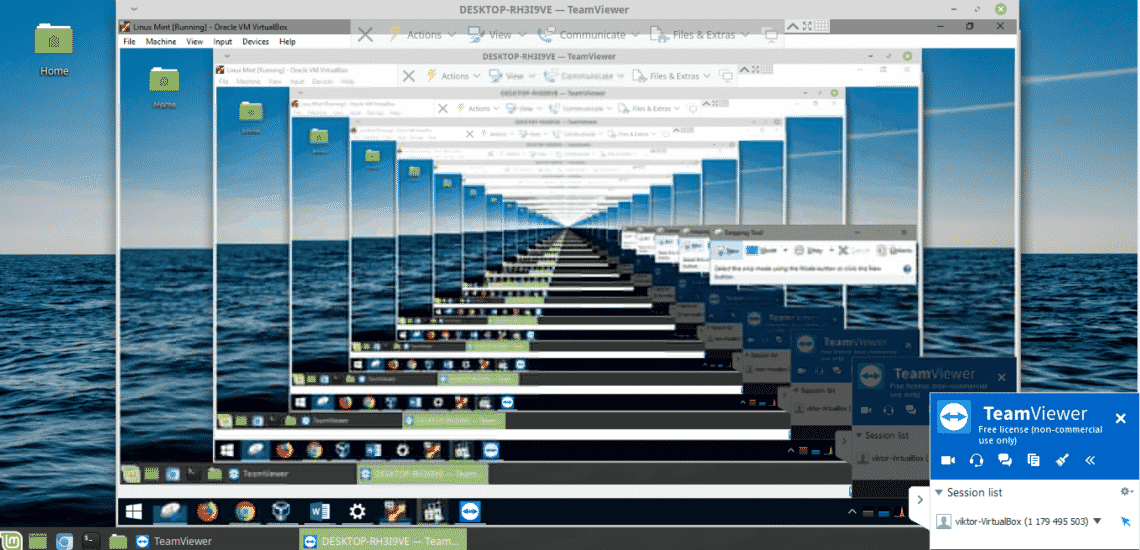Launch the web browser from the Mint panel

64,541
